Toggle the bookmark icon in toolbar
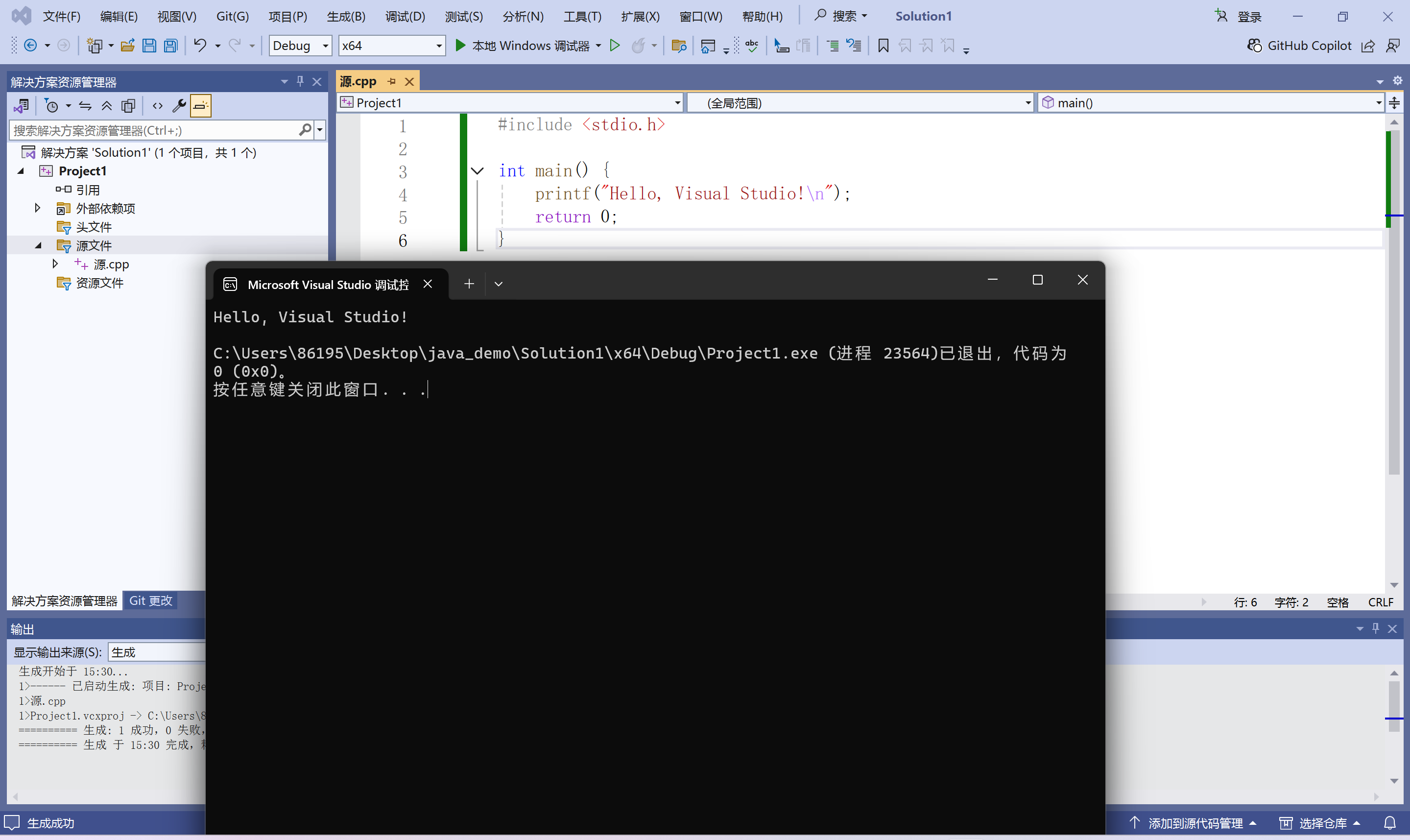 pyautogui.click(x=883, y=45)
